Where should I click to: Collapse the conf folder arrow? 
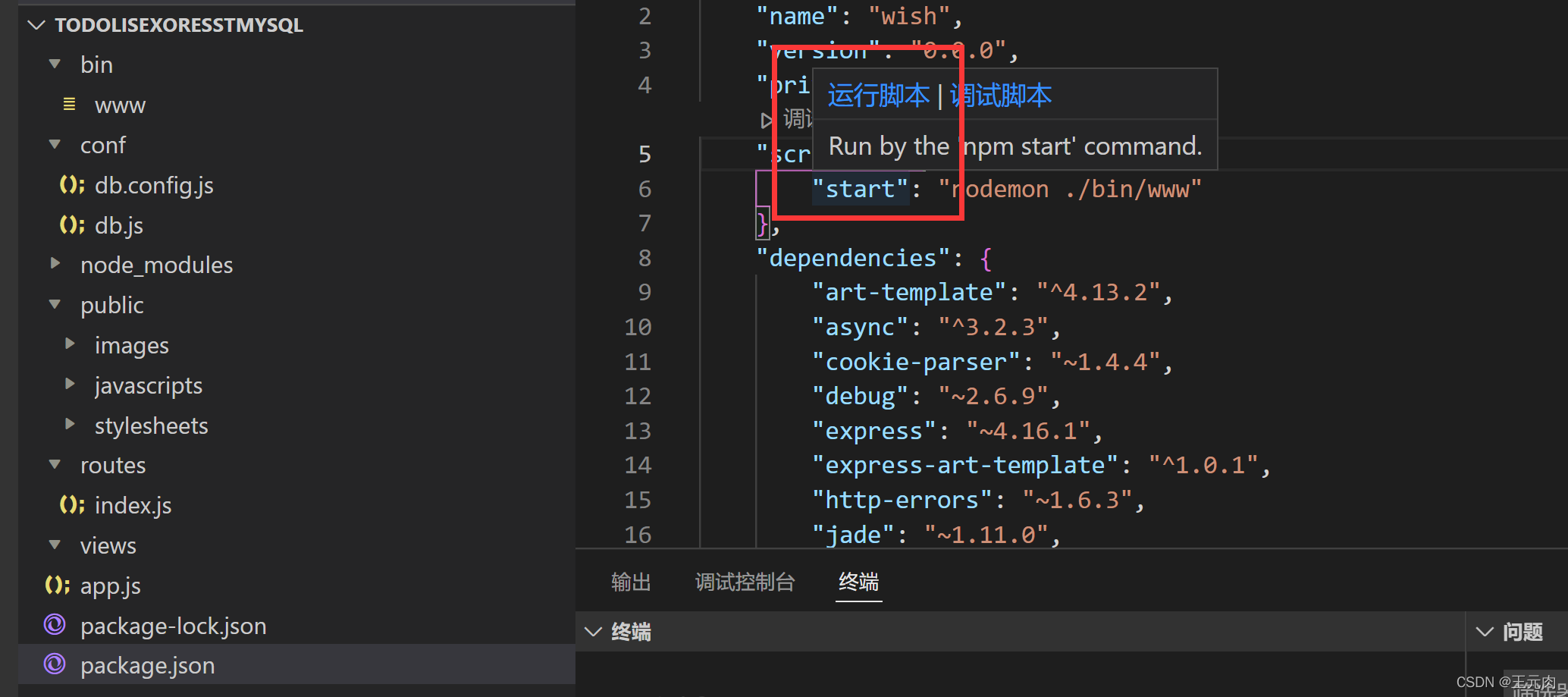point(55,144)
